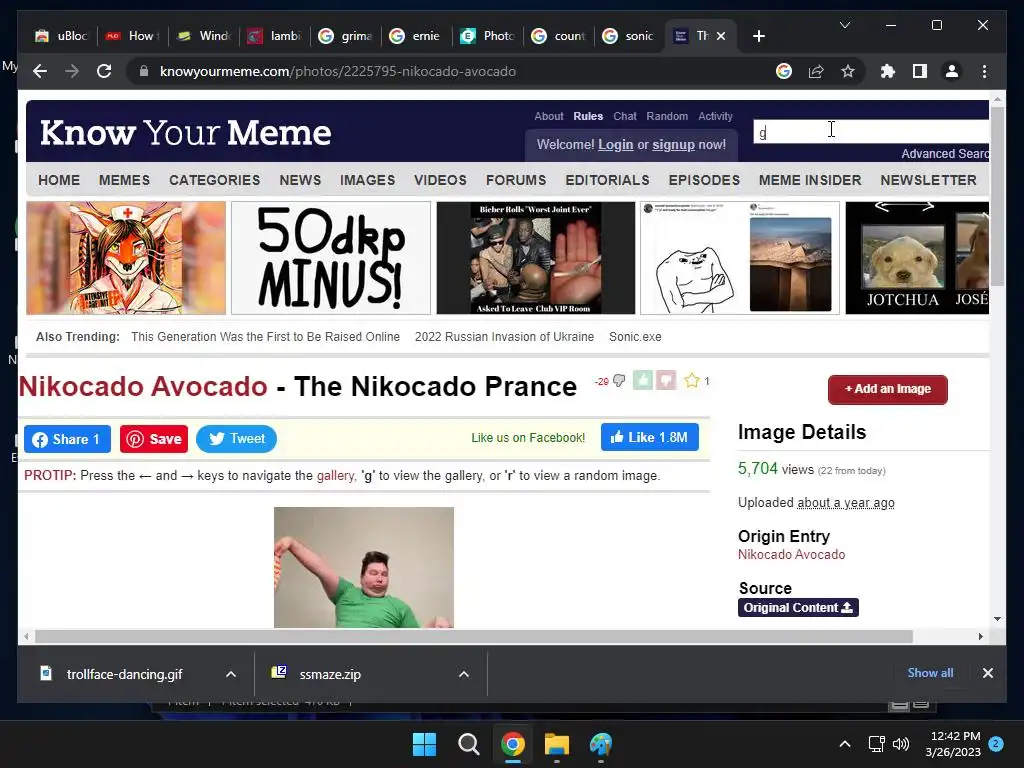Image resolution: width=1024 pixels, height=768 pixels.
Task: Open Windows taskbar search
Action: tap(468, 744)
